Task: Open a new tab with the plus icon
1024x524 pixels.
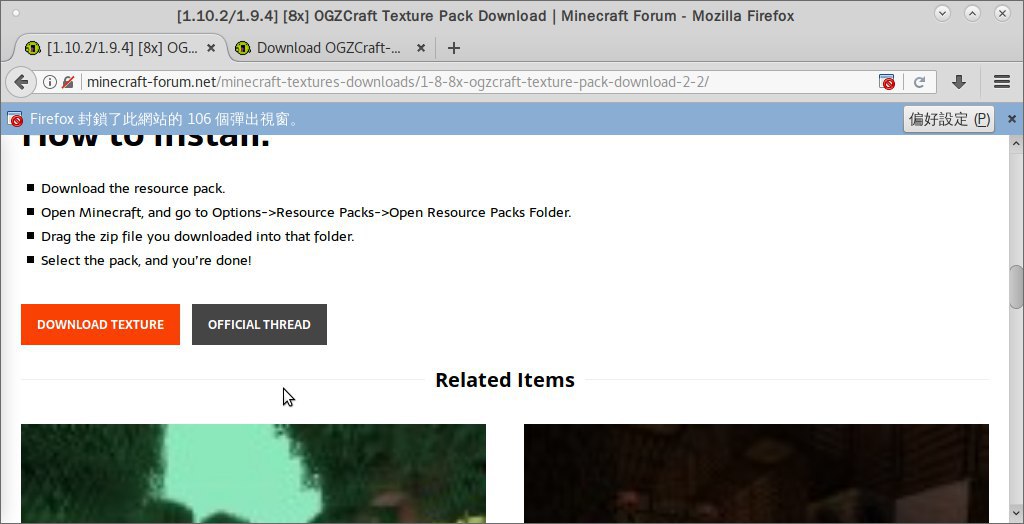Action: pyautogui.click(x=454, y=48)
